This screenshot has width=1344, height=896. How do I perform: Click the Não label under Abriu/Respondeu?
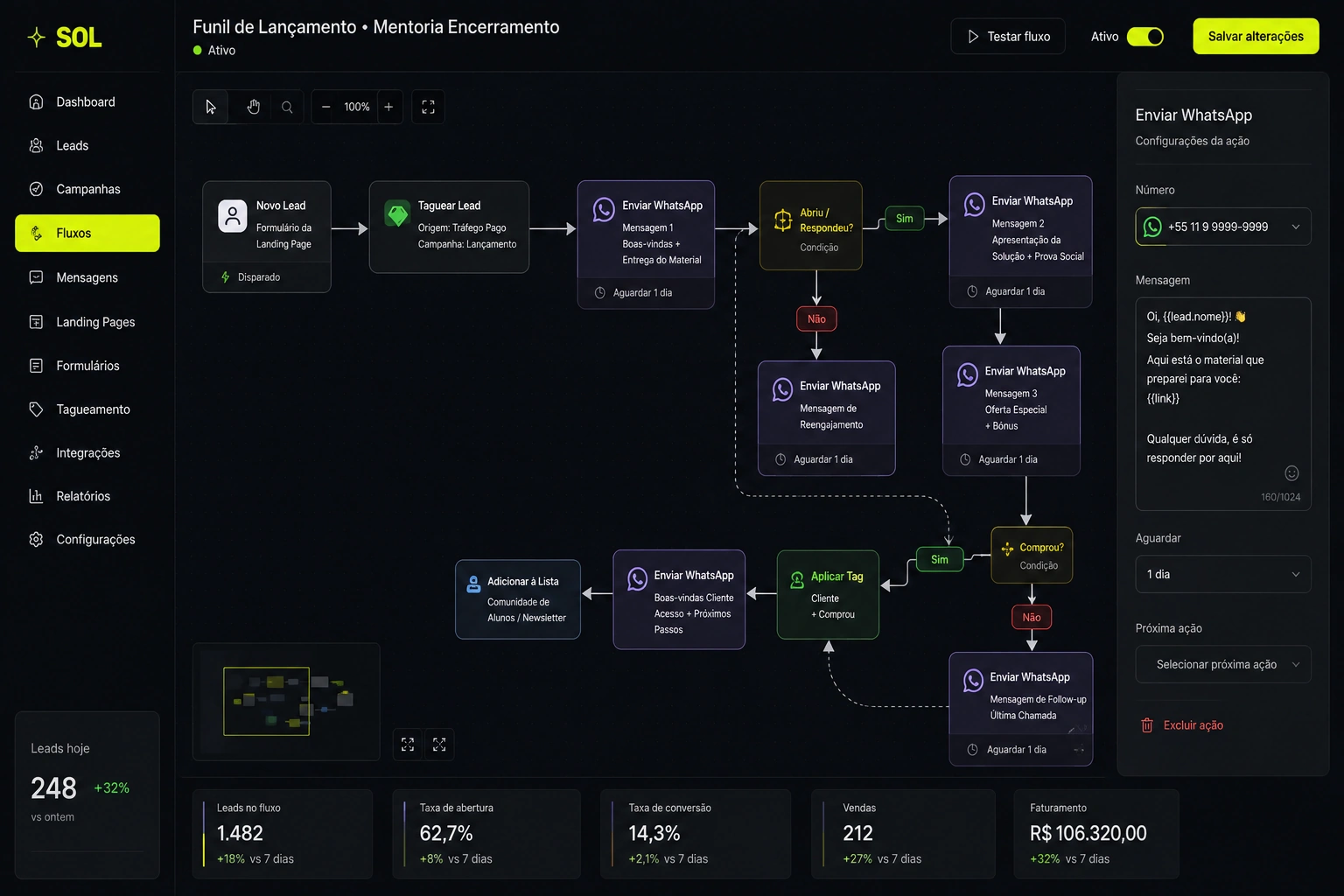click(816, 319)
